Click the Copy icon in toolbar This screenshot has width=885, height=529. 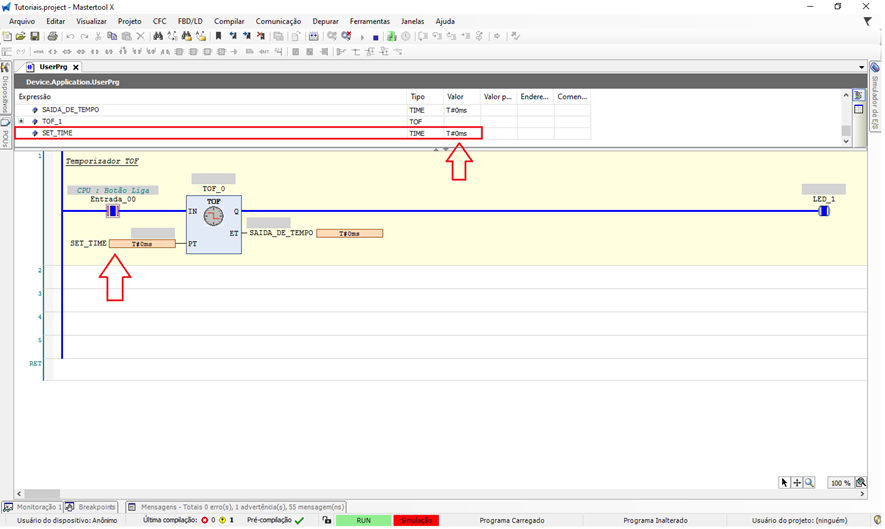tap(112, 36)
